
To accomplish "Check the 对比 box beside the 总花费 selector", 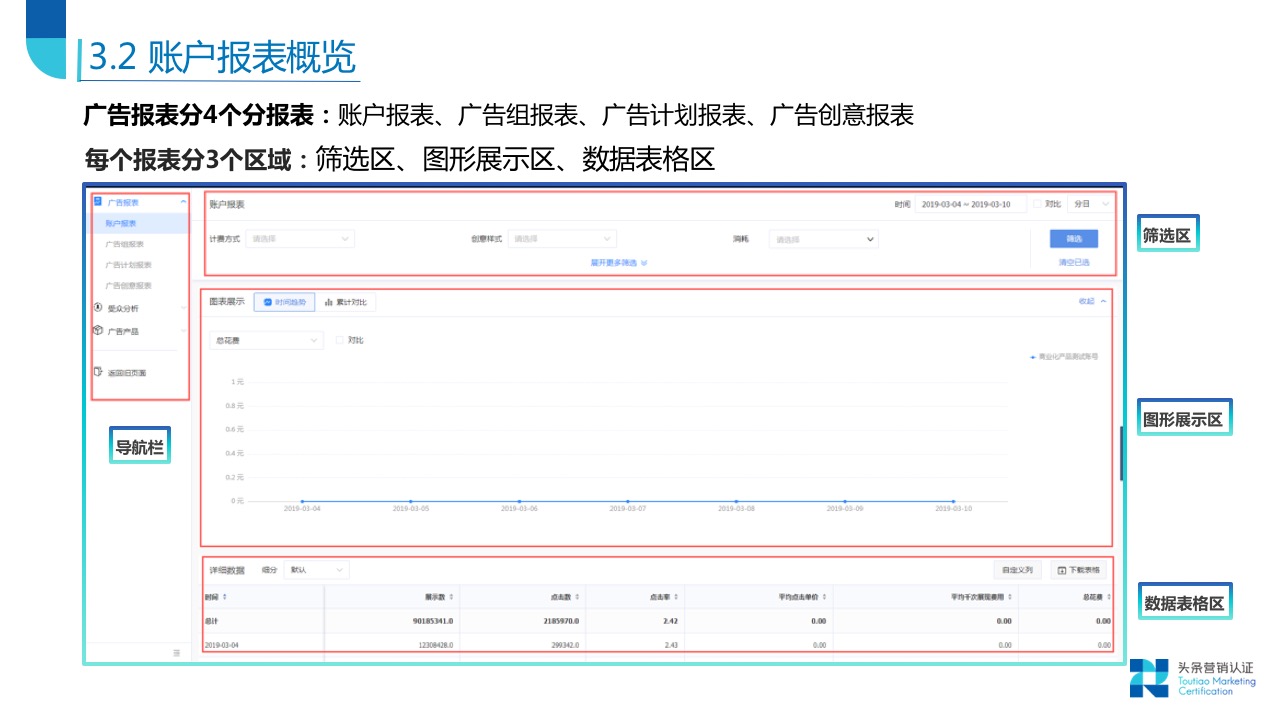I will click(x=340, y=340).
